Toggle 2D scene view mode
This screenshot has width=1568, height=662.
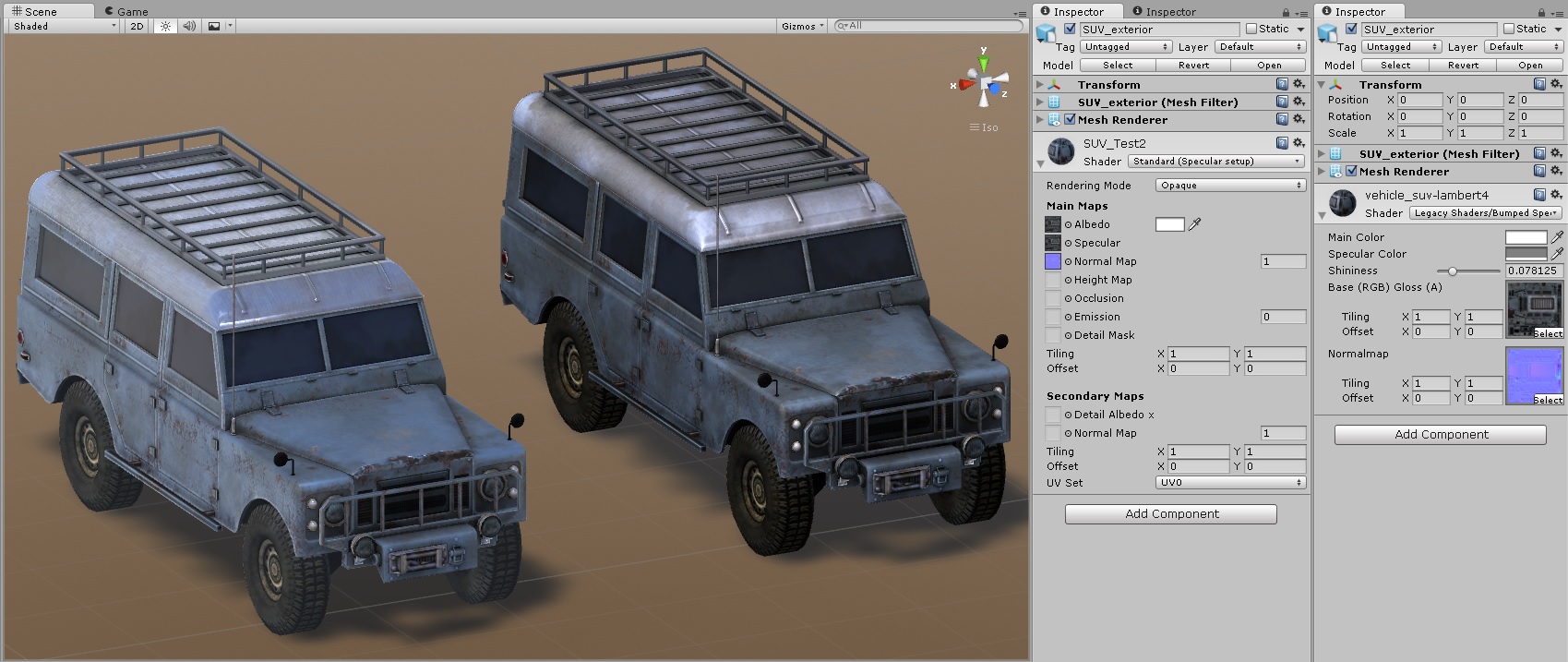click(137, 26)
